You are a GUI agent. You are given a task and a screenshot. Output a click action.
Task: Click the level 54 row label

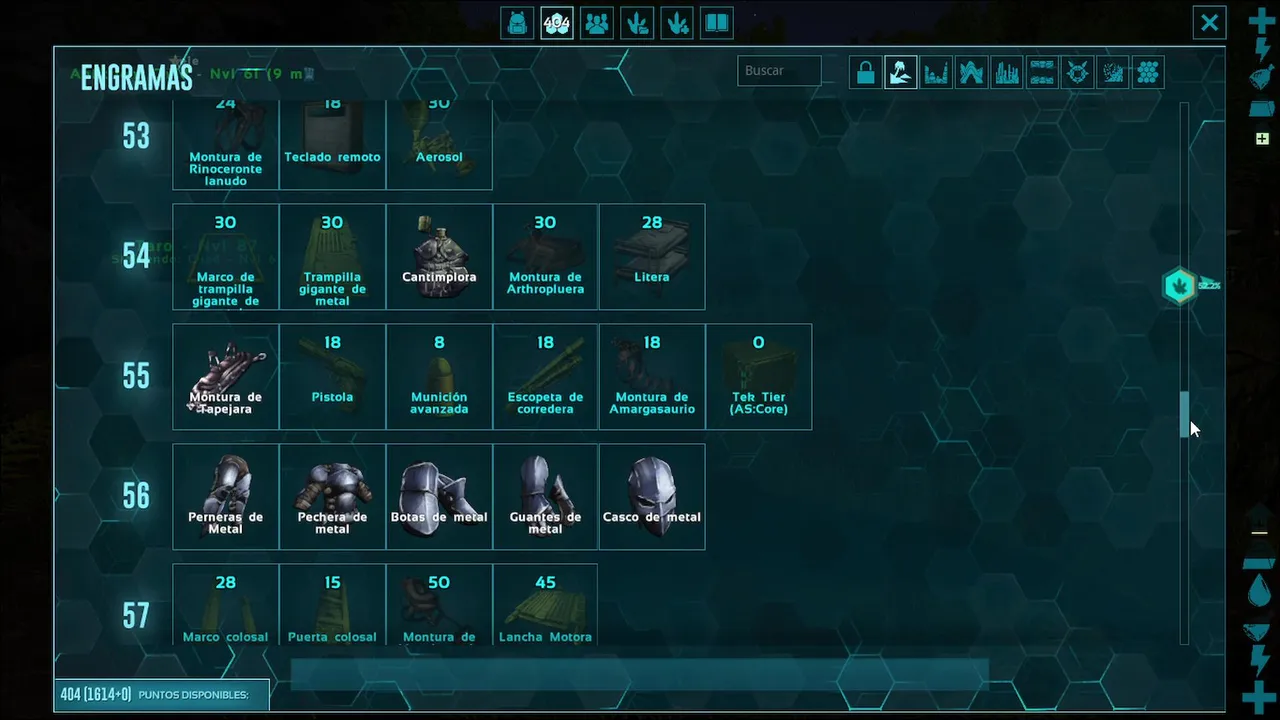[x=136, y=256]
